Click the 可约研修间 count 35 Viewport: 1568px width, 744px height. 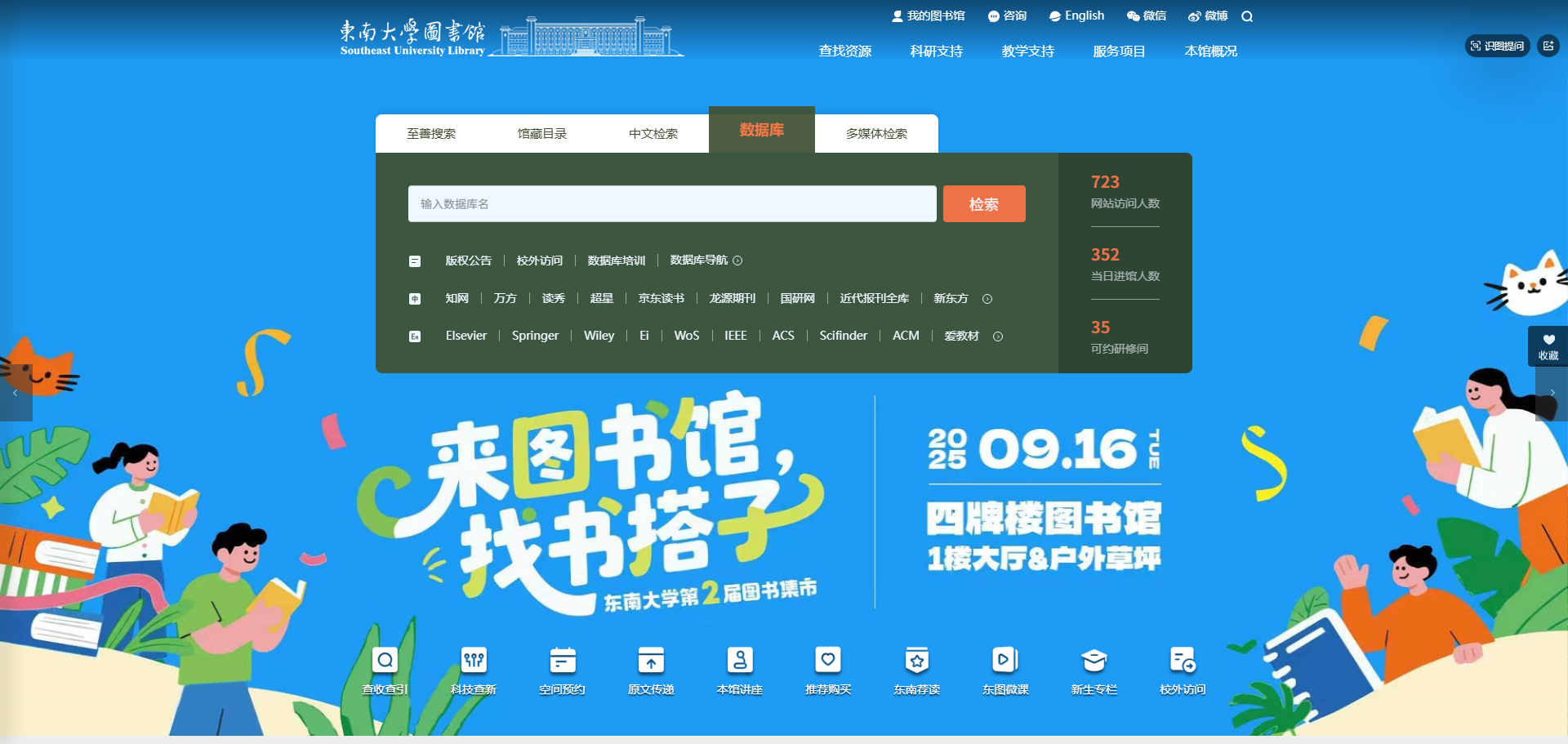pos(1101,327)
